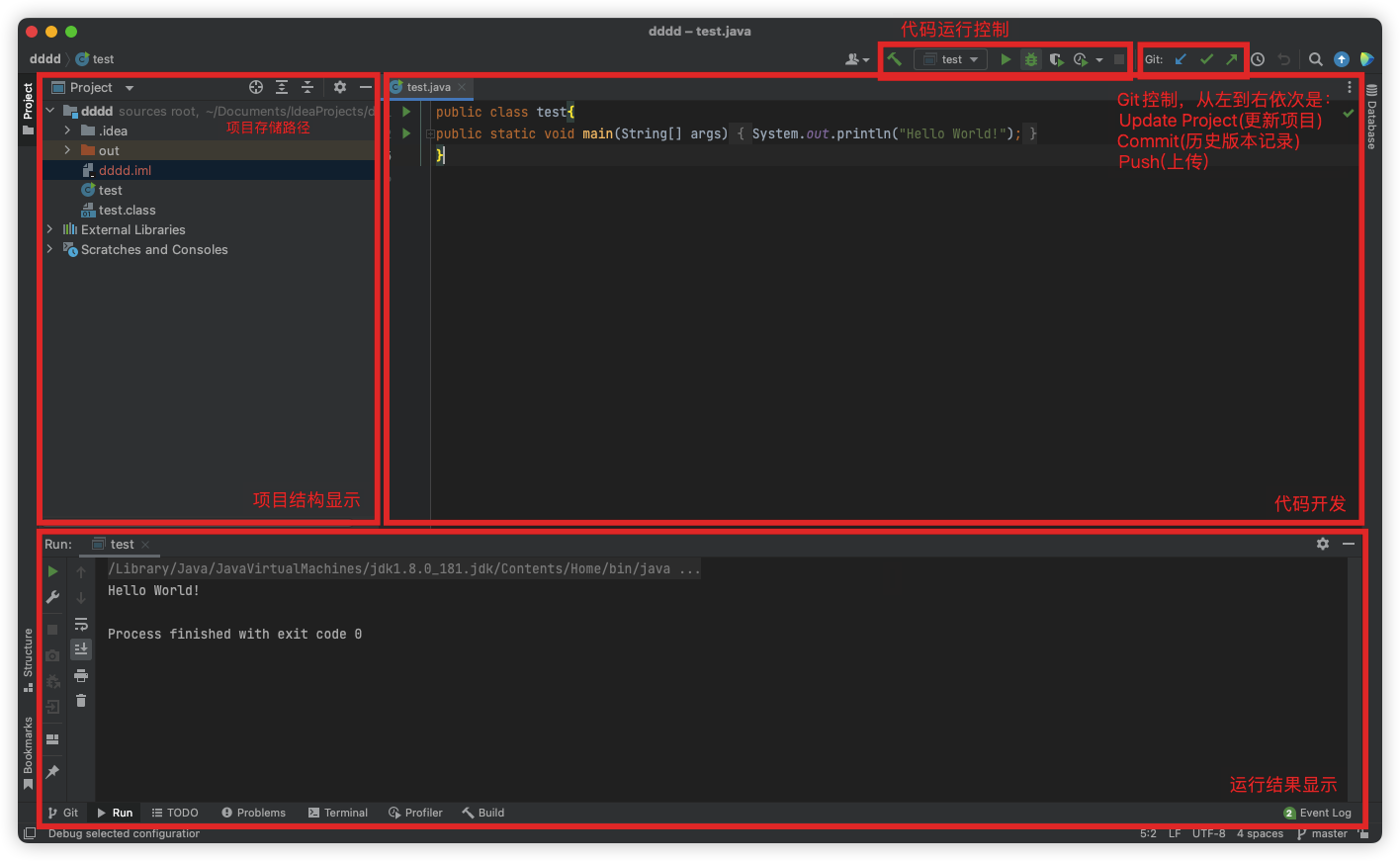
Task: Click UTF-8 encoding in status bar
Action: tap(1208, 833)
